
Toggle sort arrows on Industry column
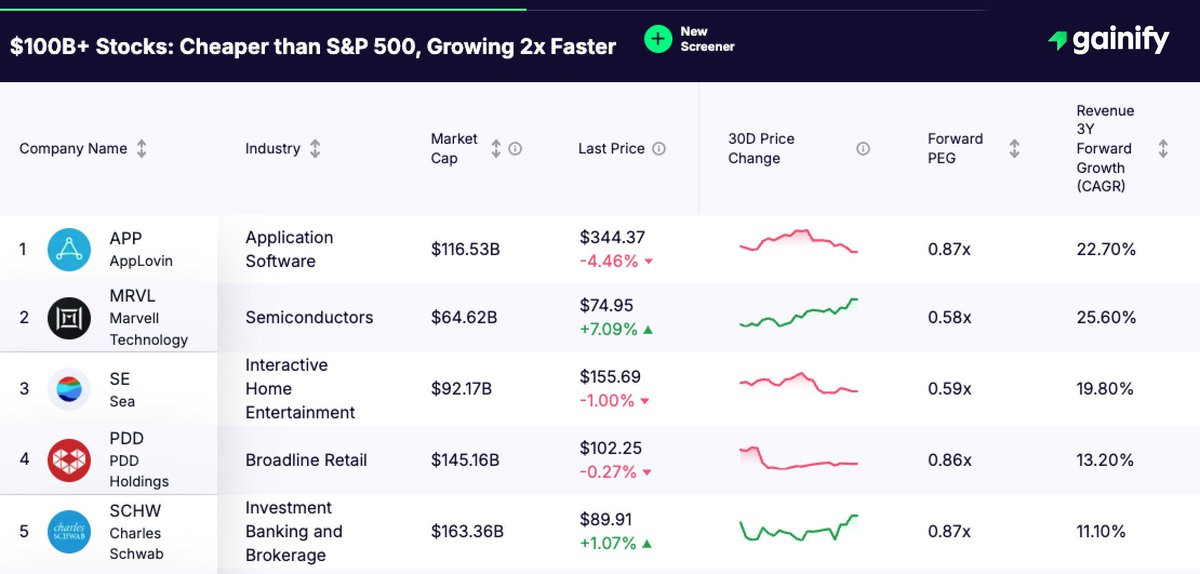(x=315, y=149)
